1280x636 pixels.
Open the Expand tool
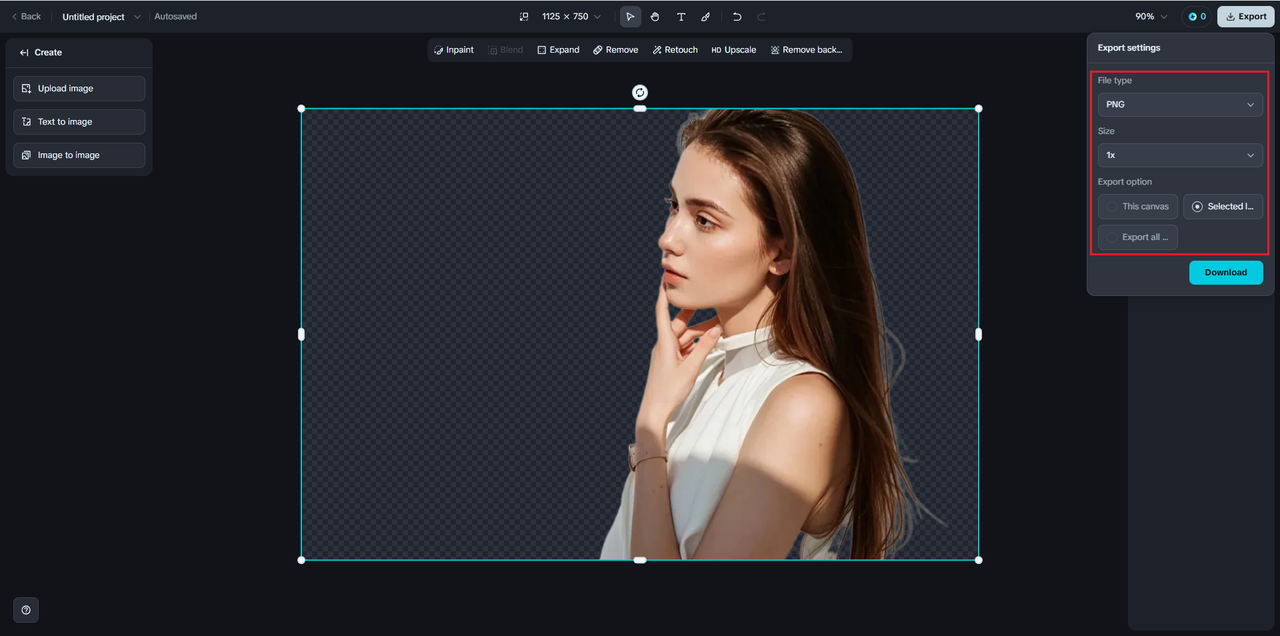point(558,50)
